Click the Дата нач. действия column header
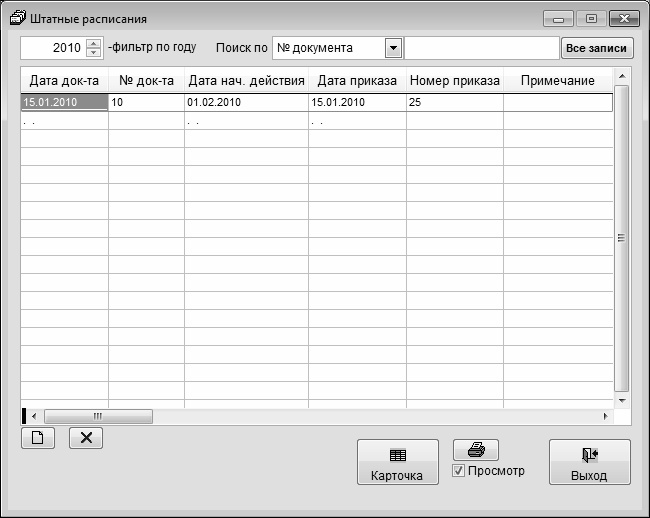Image resolution: width=650 pixels, height=518 pixels. point(246,80)
